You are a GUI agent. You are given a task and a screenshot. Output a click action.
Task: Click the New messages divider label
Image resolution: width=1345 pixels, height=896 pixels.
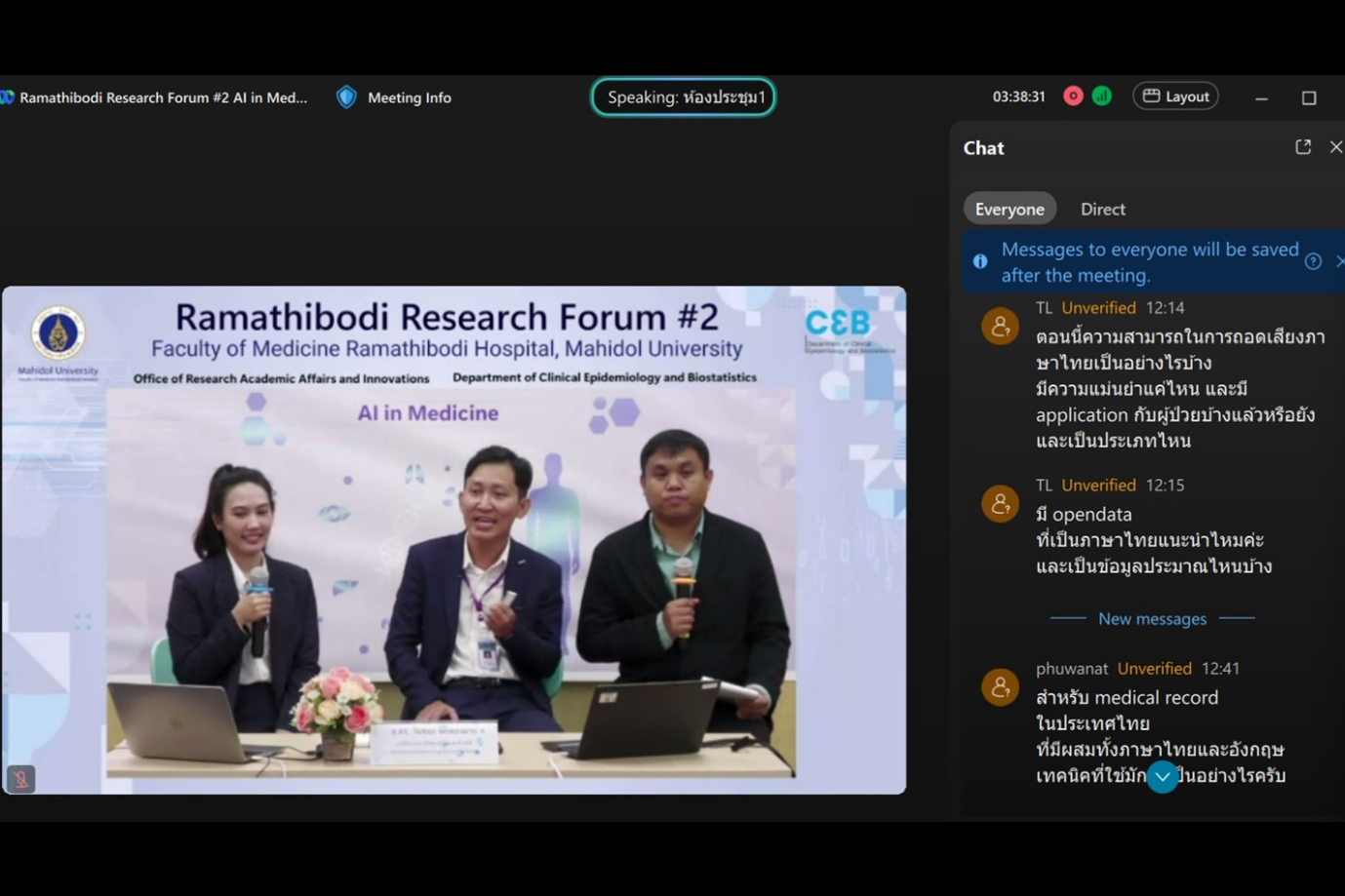1152,618
